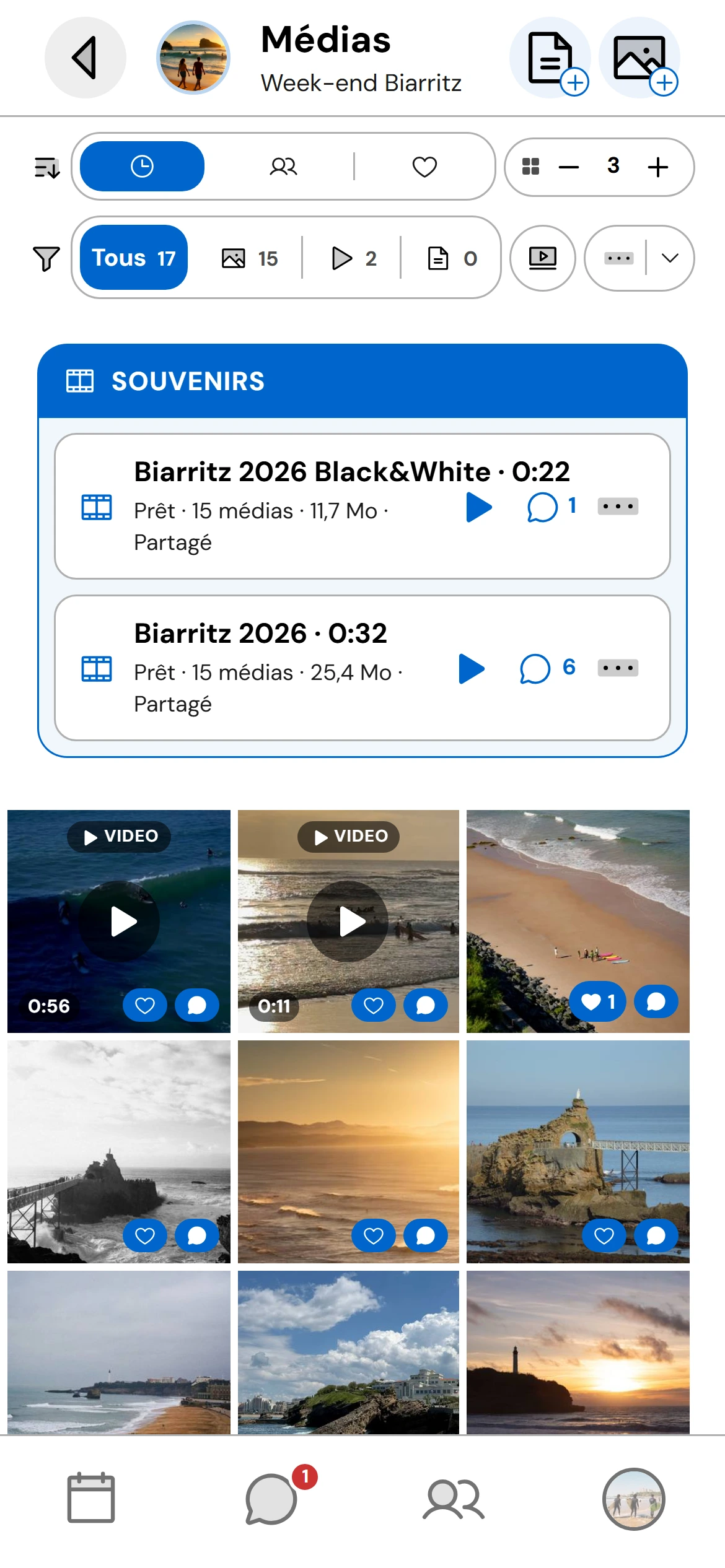Filter to documents only, 0 items
This screenshot has width=725, height=1568.
452,258
